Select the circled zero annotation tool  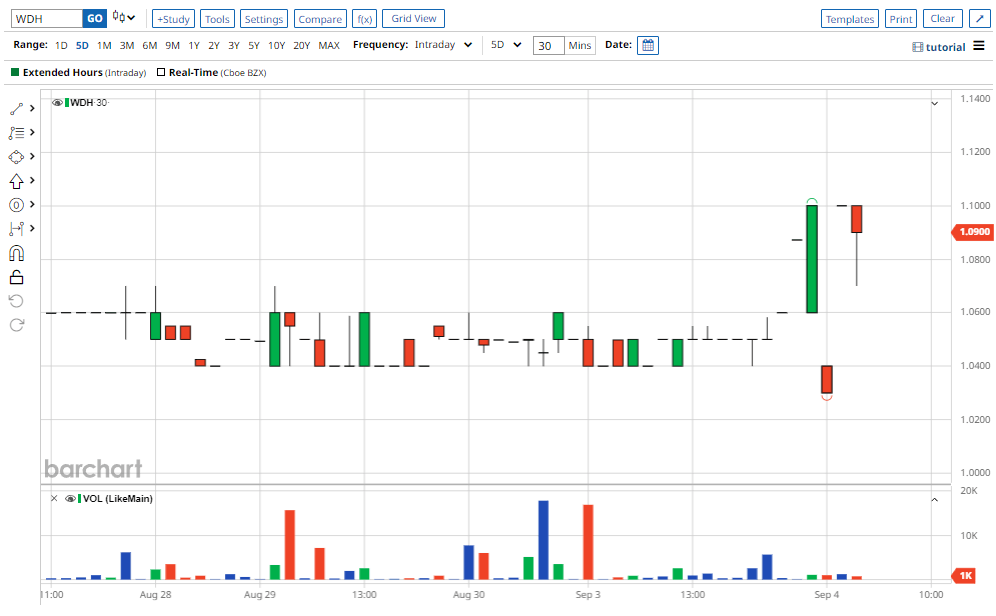coord(17,205)
